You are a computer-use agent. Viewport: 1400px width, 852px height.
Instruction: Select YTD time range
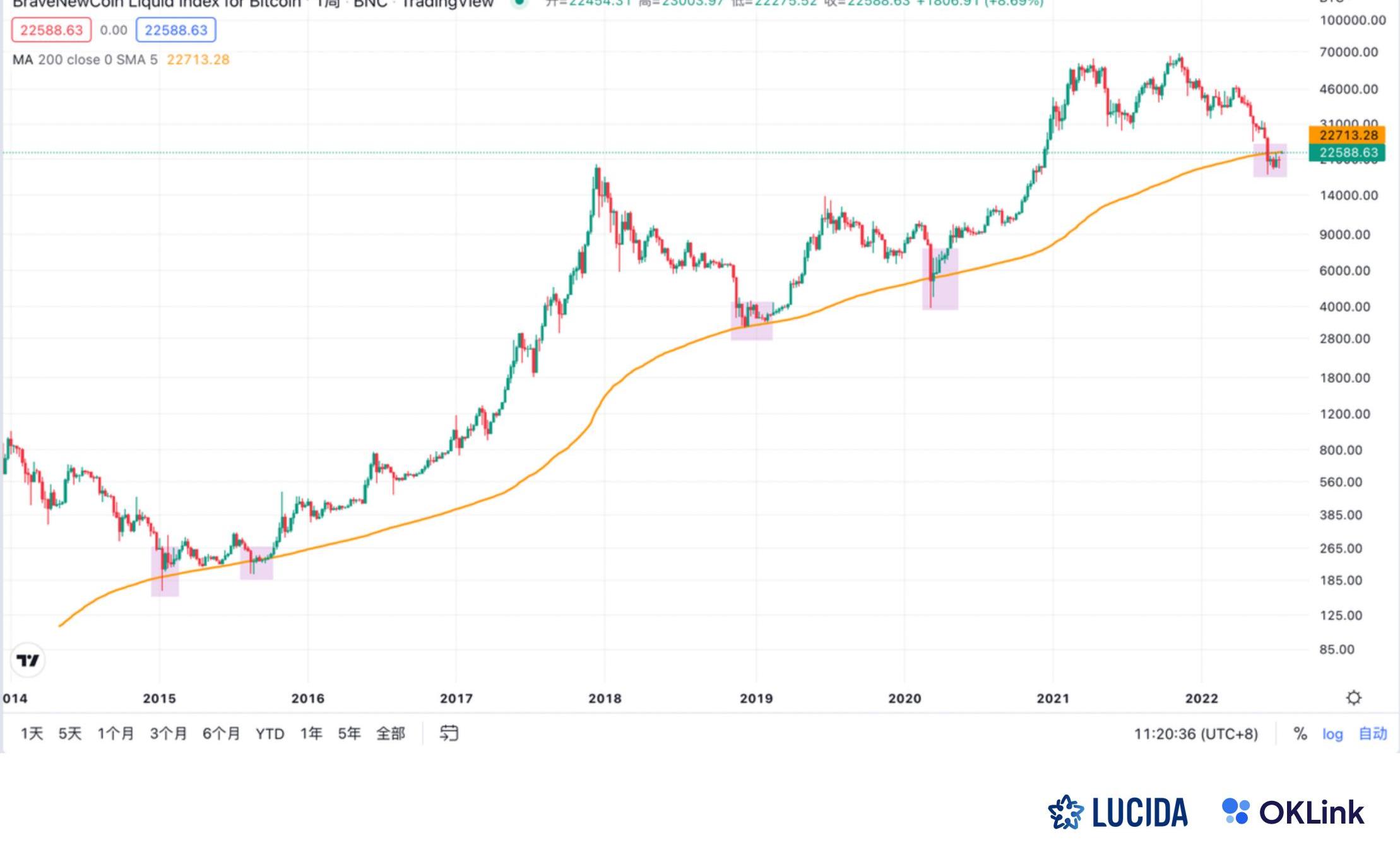(x=270, y=733)
